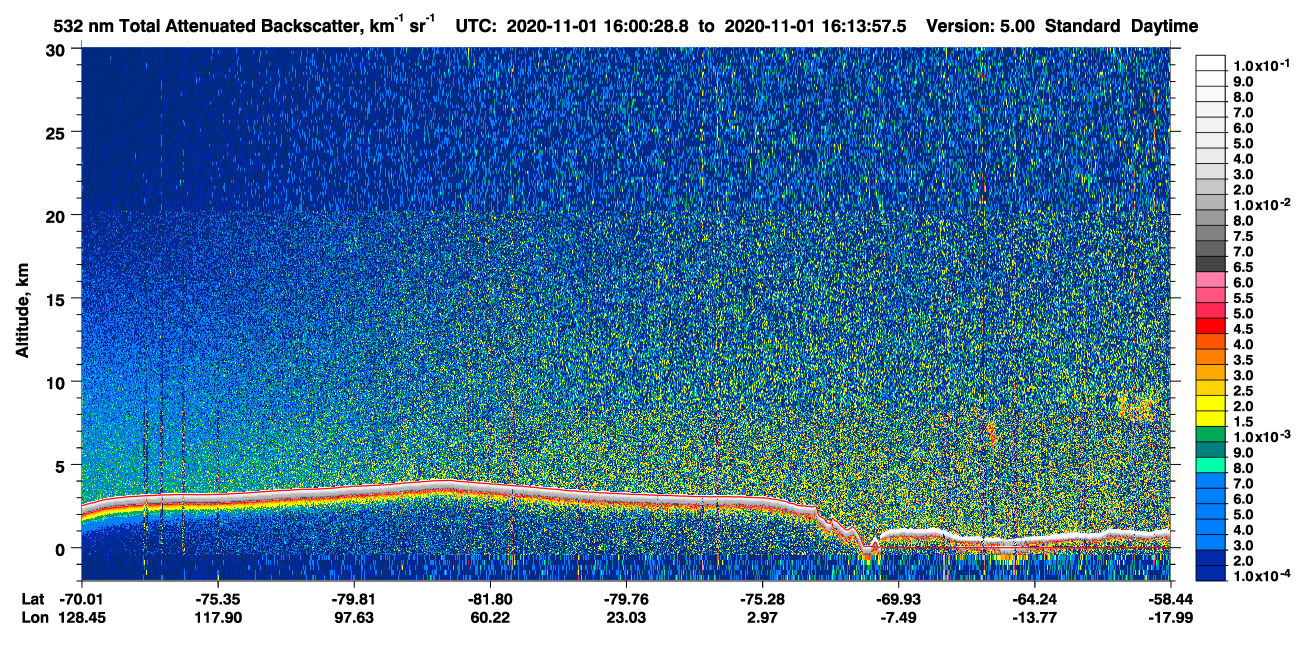The width and height of the screenshot is (1300, 667).
Task: Click latitude value -79.81
Action: [x=354, y=599]
